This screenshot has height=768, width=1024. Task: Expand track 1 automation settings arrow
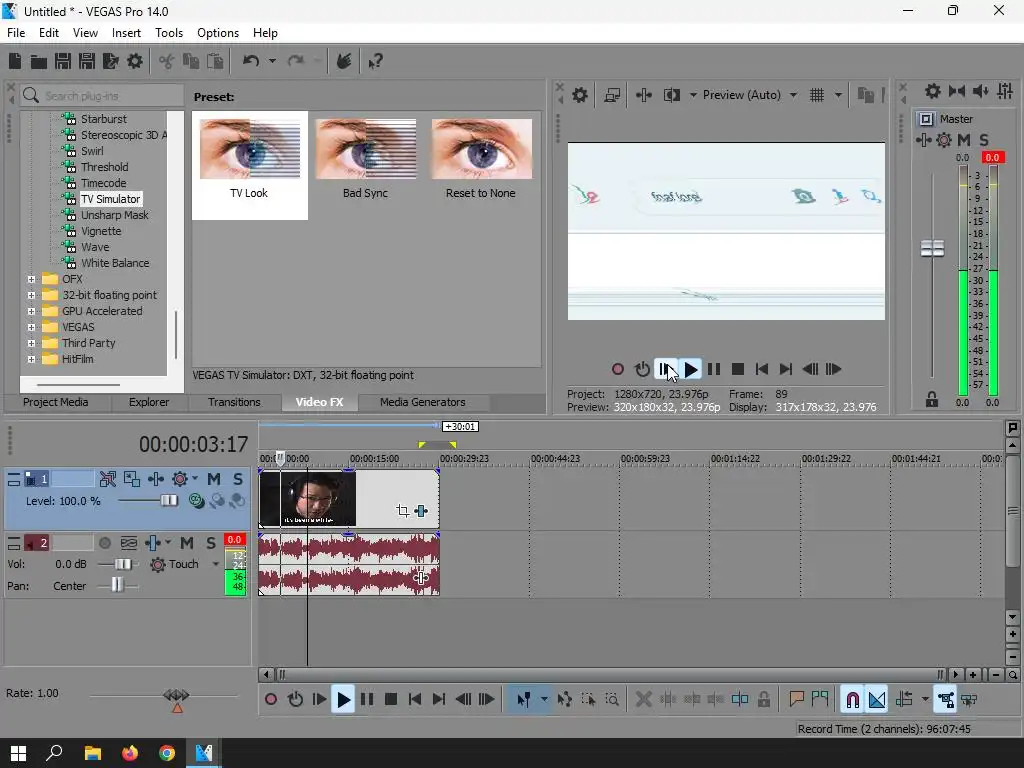coord(195,479)
